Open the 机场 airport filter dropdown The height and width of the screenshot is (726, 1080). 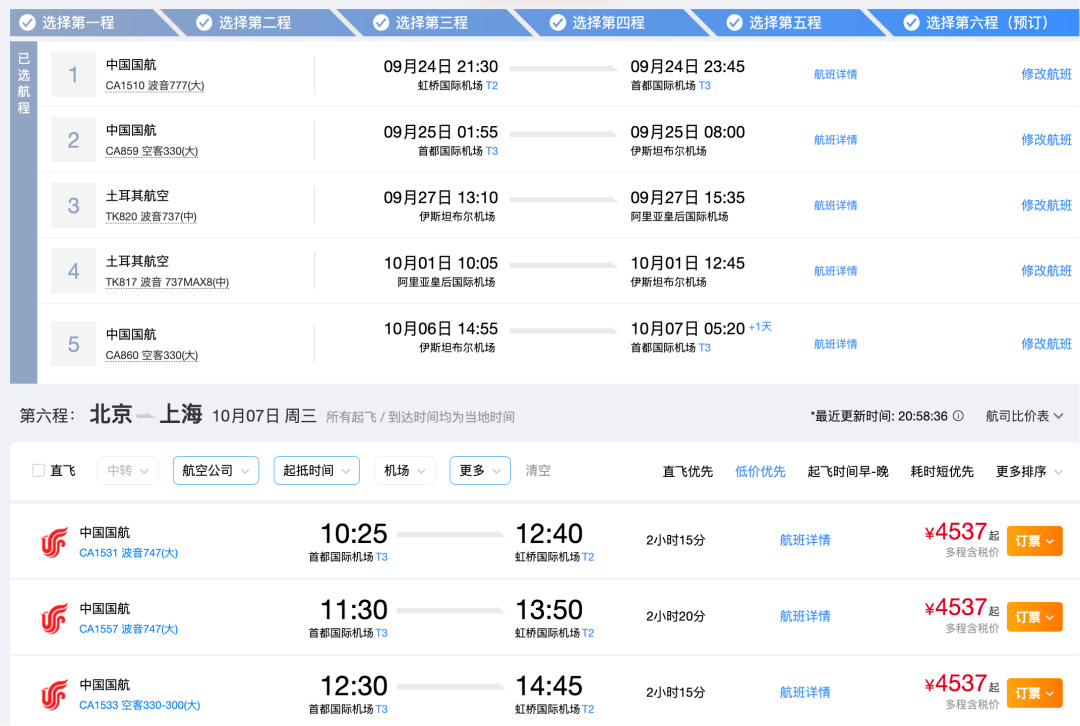[404, 470]
